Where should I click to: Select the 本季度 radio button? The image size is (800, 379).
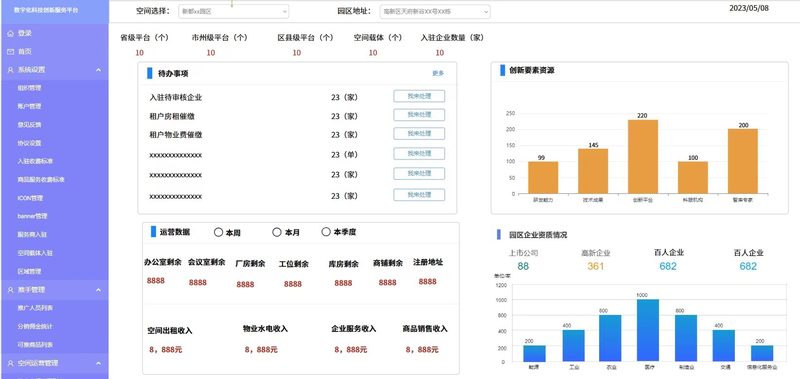point(326,232)
